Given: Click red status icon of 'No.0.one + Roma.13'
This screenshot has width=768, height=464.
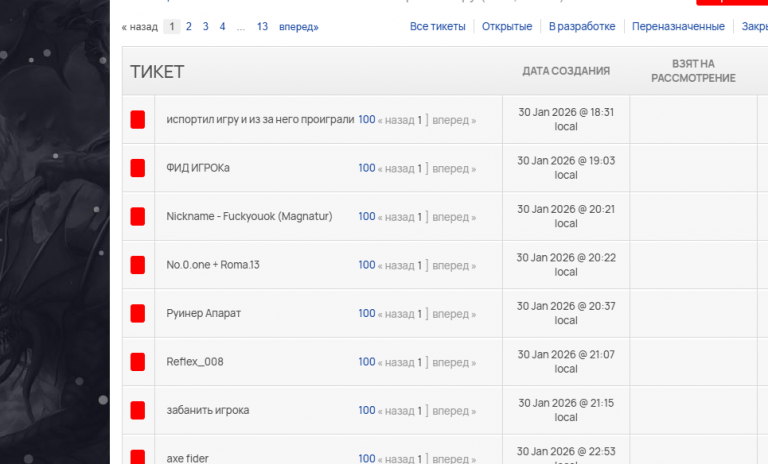Looking at the screenshot, I should coord(138,265).
